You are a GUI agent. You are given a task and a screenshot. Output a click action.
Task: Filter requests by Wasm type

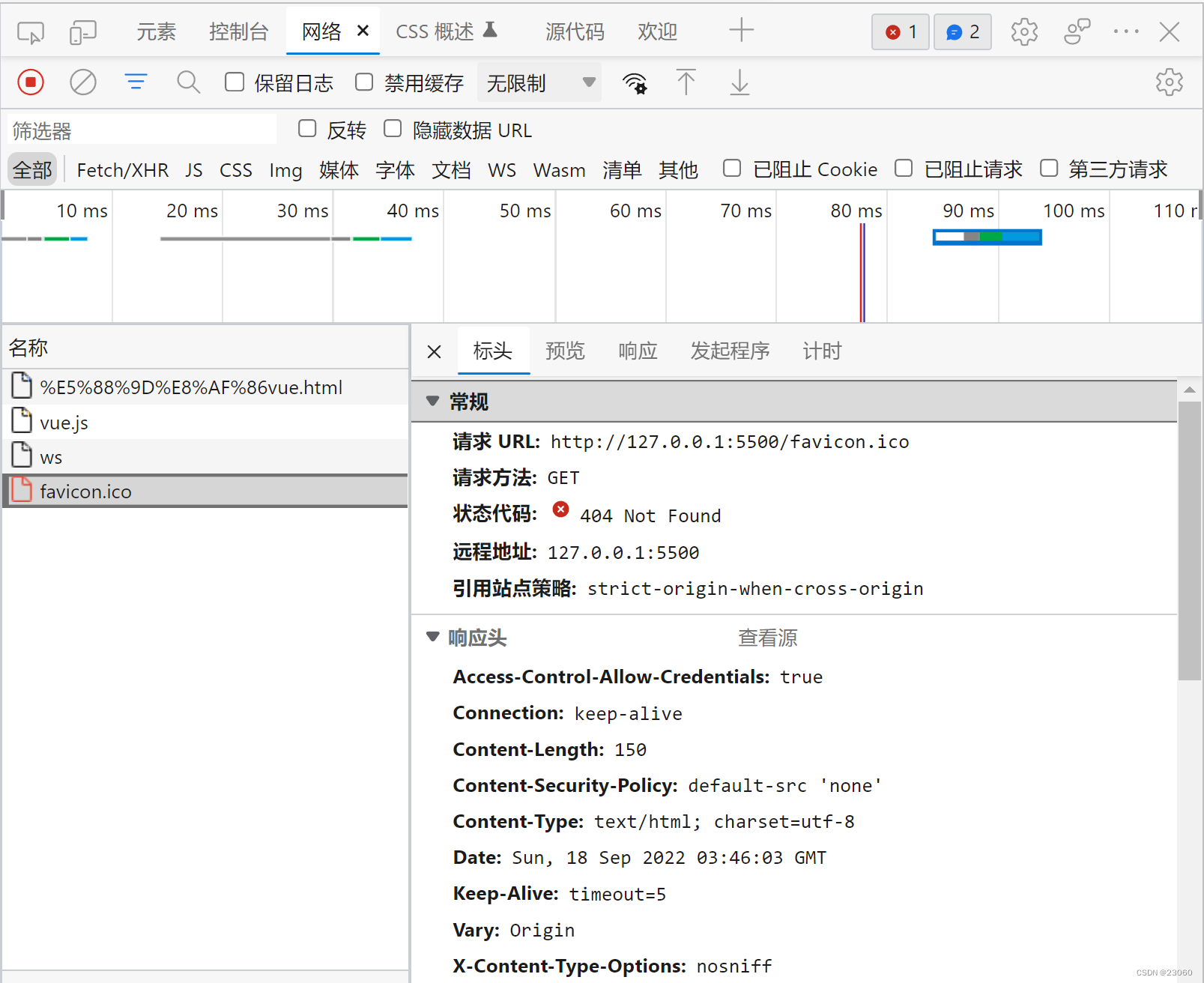[x=559, y=170]
